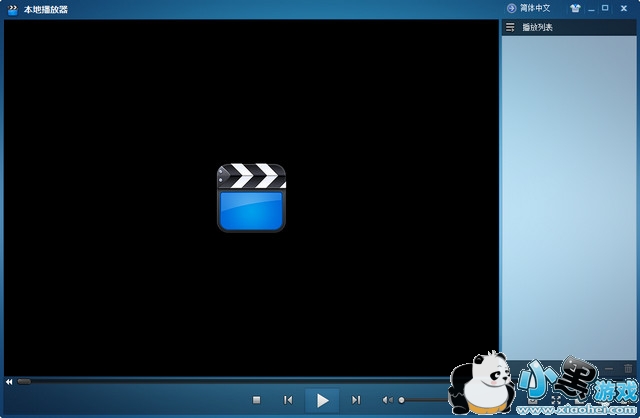Click the clapperboard logo in the video area
640x418 pixels.
251,198
